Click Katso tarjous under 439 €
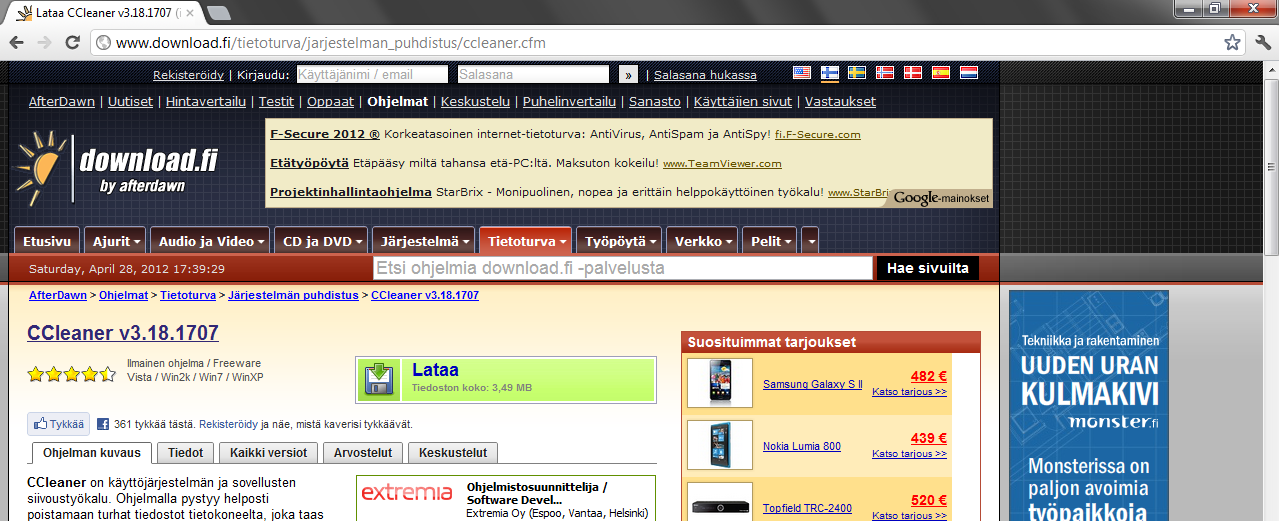This screenshot has height=521, width=1279. (x=909, y=454)
